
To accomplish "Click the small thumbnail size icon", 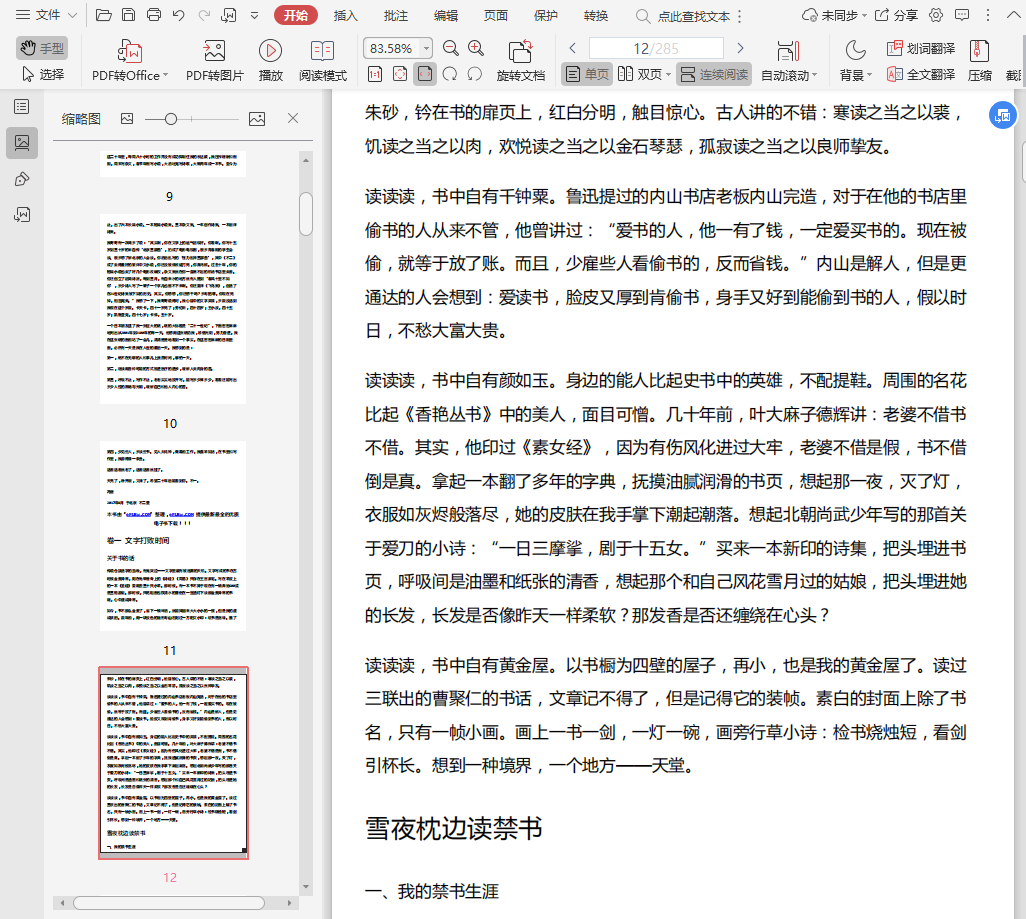I will (x=127, y=118).
